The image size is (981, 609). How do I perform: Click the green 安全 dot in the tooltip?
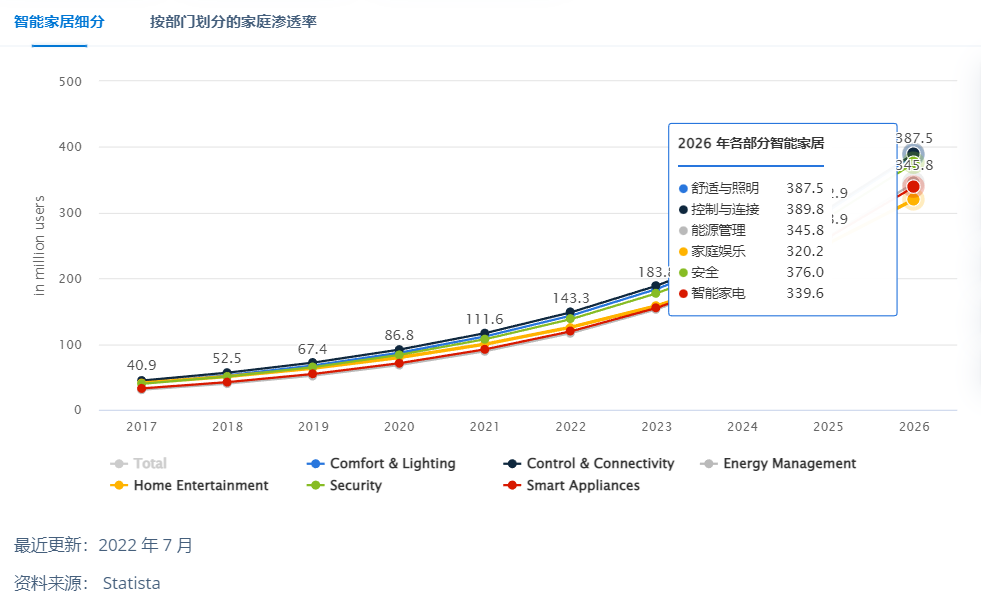click(683, 272)
